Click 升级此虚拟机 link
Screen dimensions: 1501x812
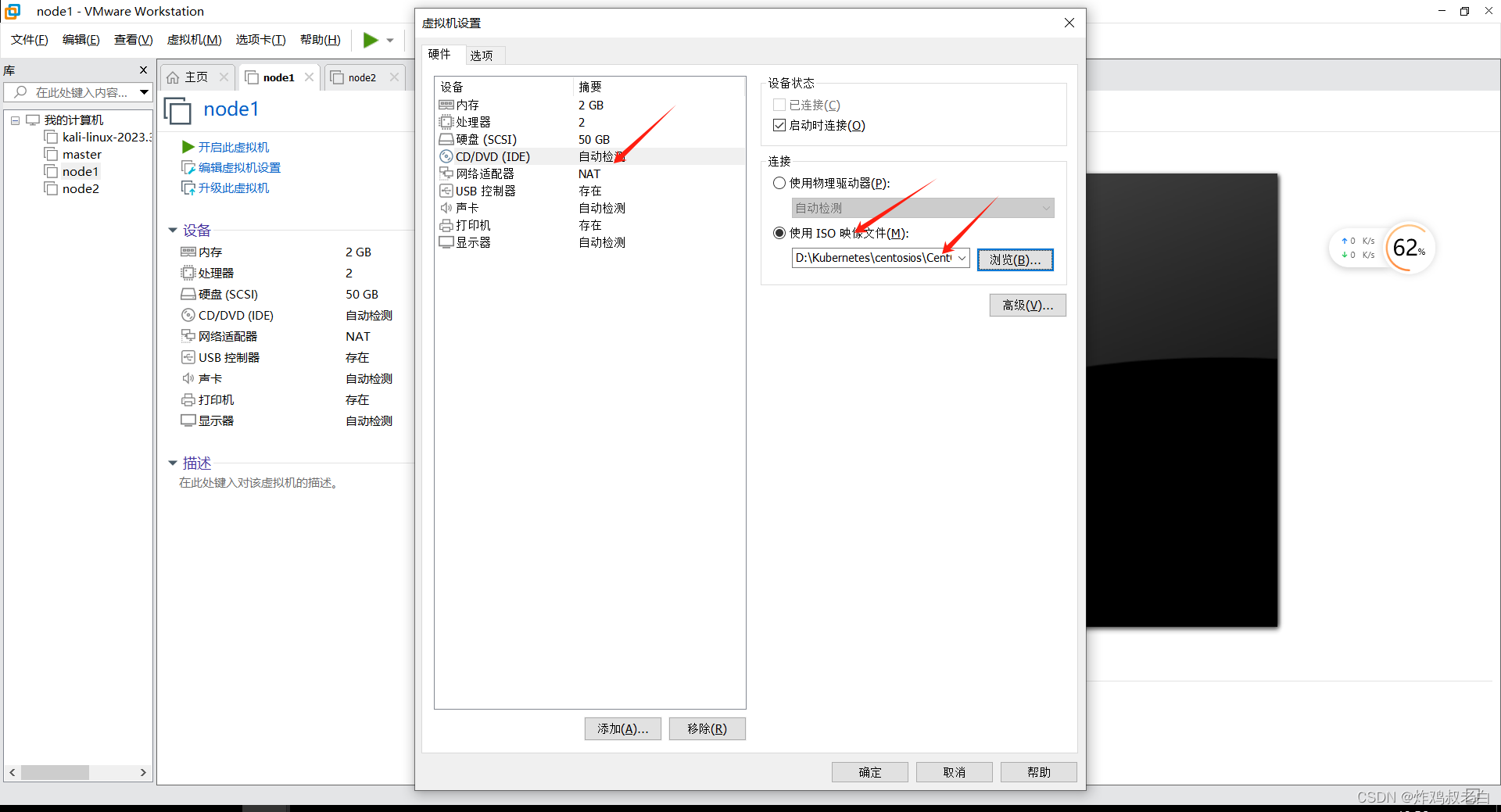point(233,188)
